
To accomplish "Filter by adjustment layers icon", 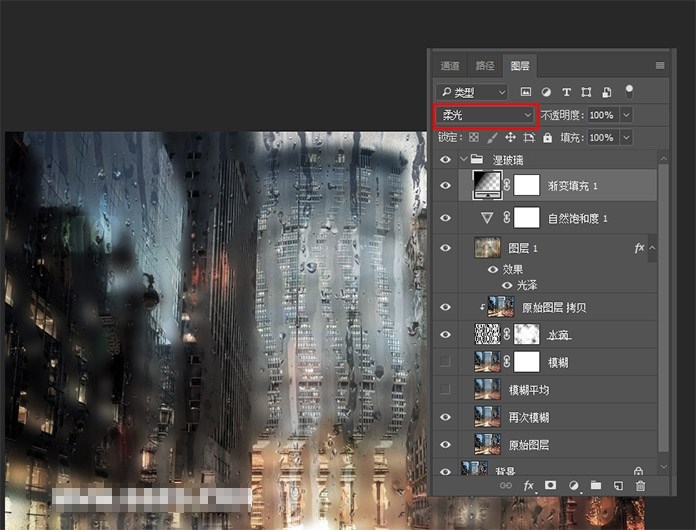I will 546,92.
